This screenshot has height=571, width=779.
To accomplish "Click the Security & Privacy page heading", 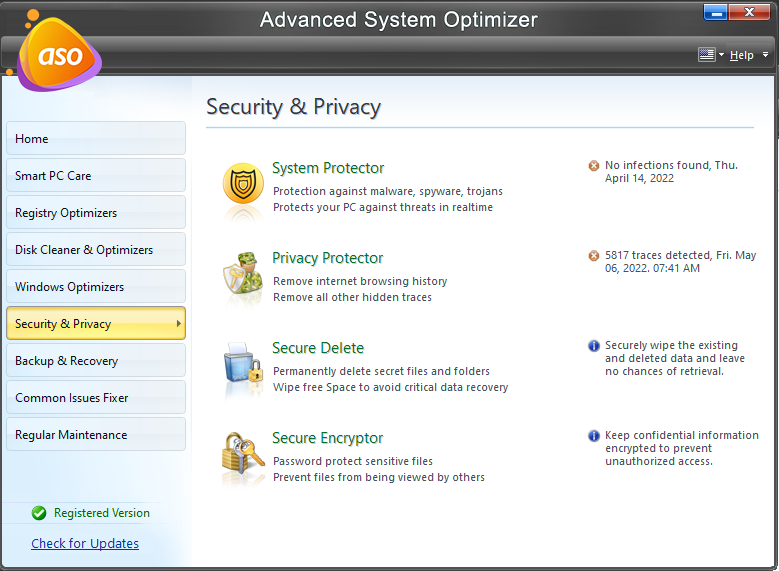I will [x=294, y=107].
